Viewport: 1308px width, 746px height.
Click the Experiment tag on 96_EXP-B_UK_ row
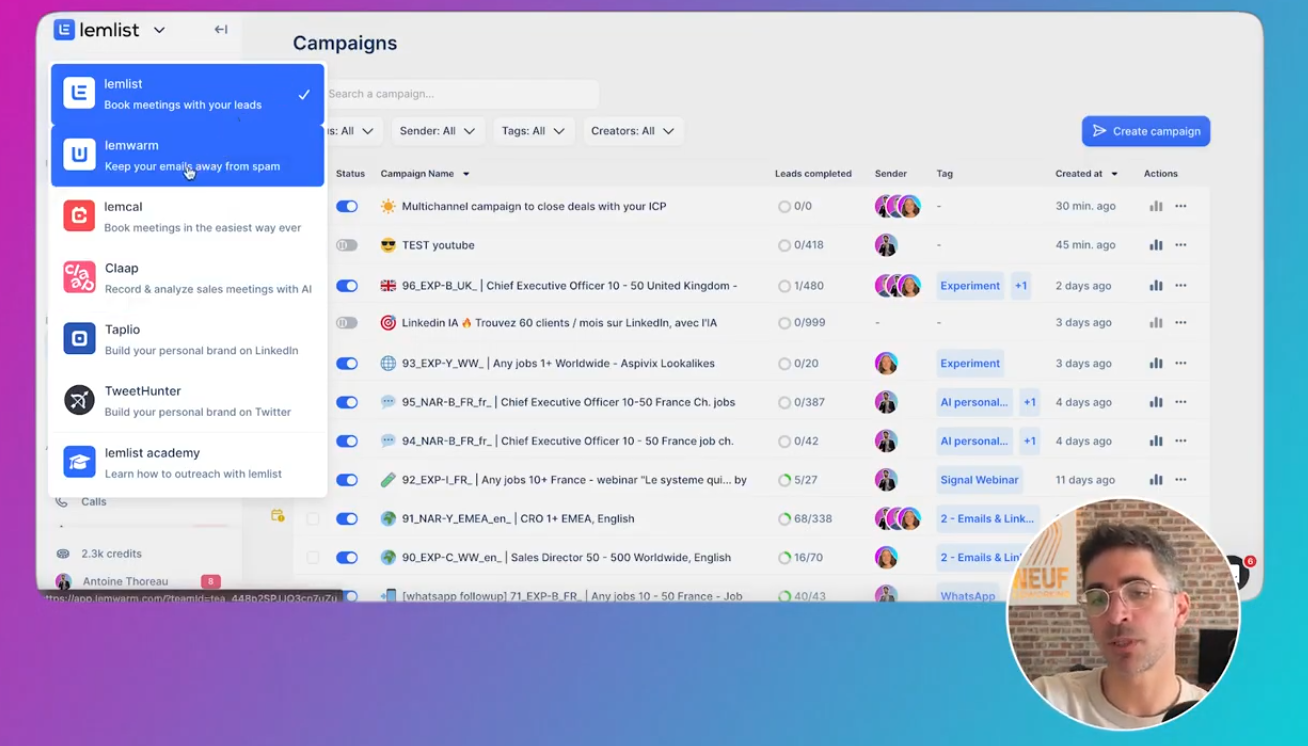pyautogui.click(x=970, y=285)
